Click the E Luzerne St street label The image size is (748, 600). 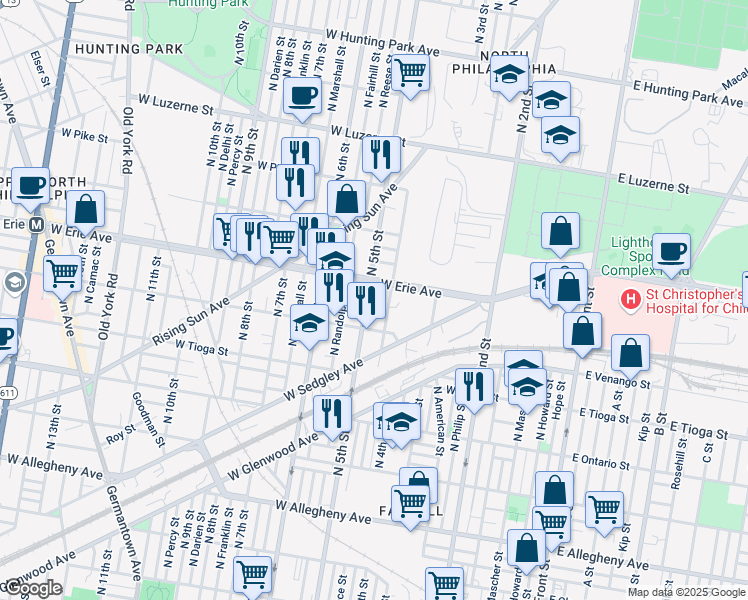click(x=653, y=184)
